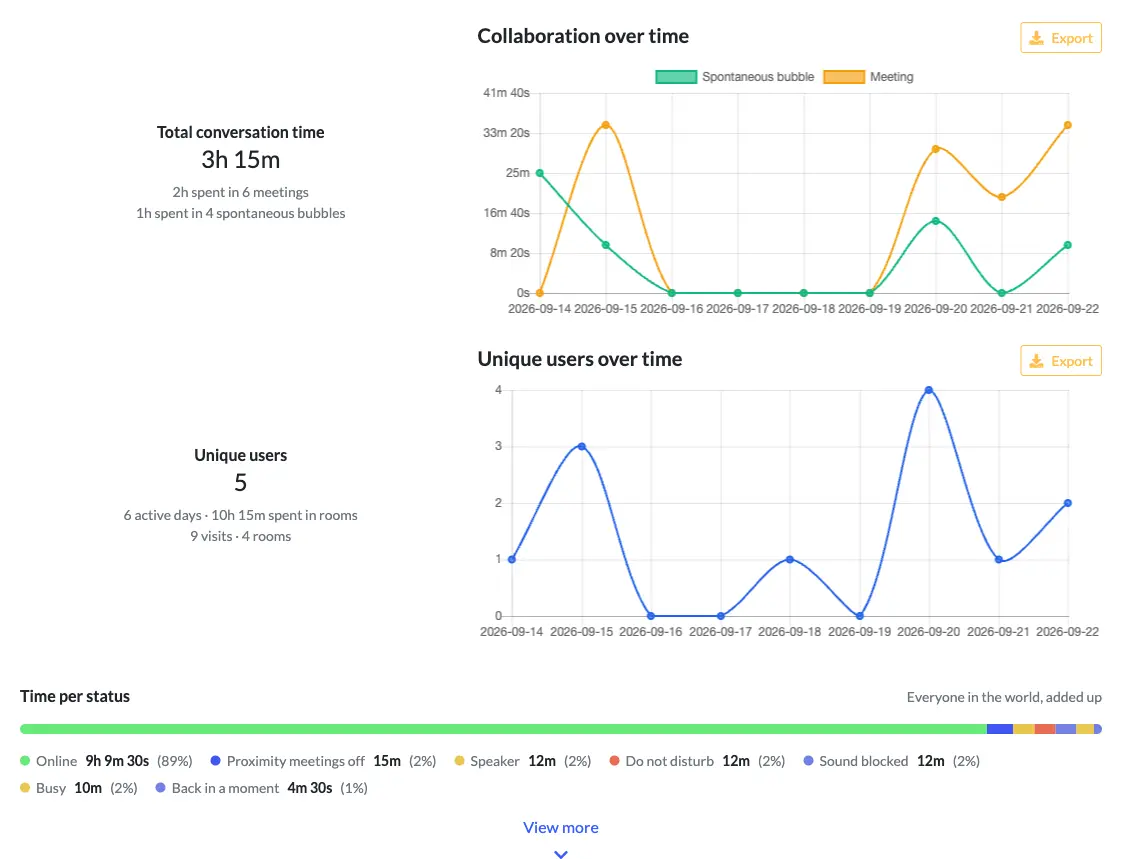
Task: Click the Busy yellow status dot
Action: pyautogui.click(x=25, y=787)
